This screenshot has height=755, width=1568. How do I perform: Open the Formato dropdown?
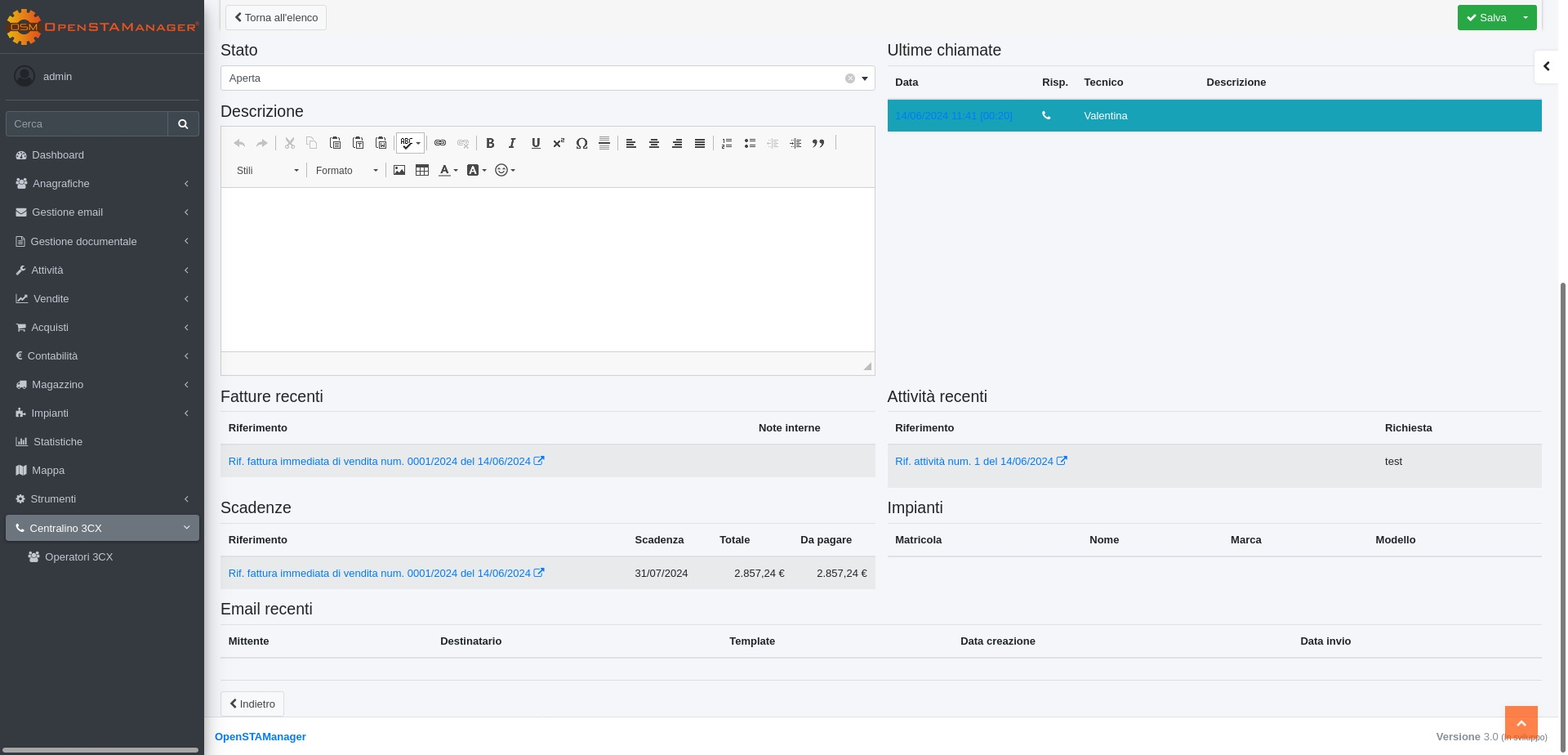point(346,170)
